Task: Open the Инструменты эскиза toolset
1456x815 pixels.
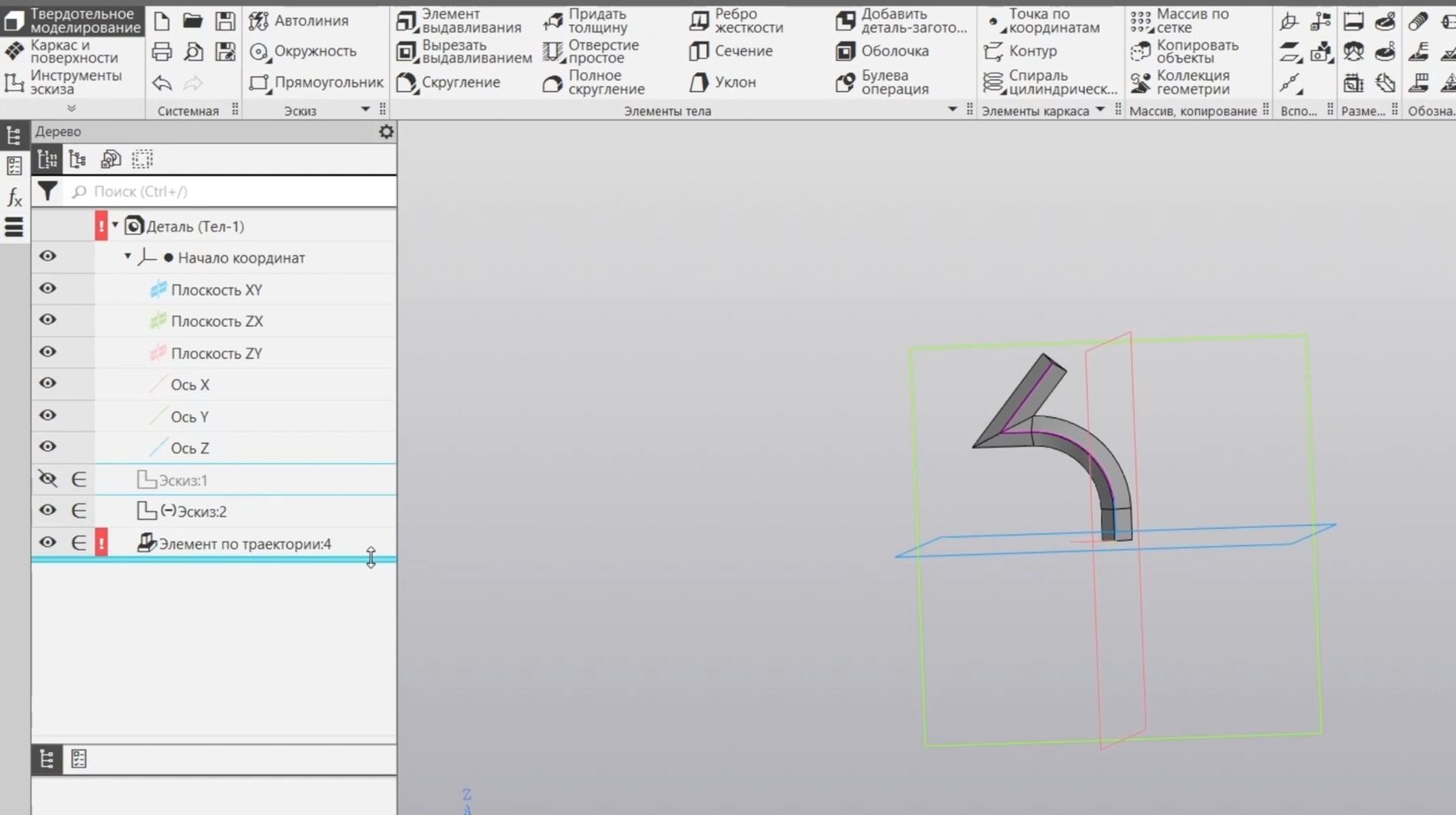Action: tap(62, 82)
